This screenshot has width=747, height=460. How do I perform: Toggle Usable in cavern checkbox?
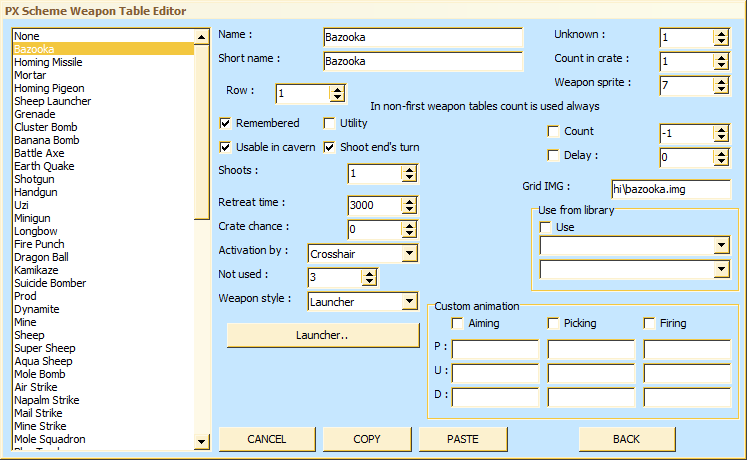pyautogui.click(x=225, y=147)
